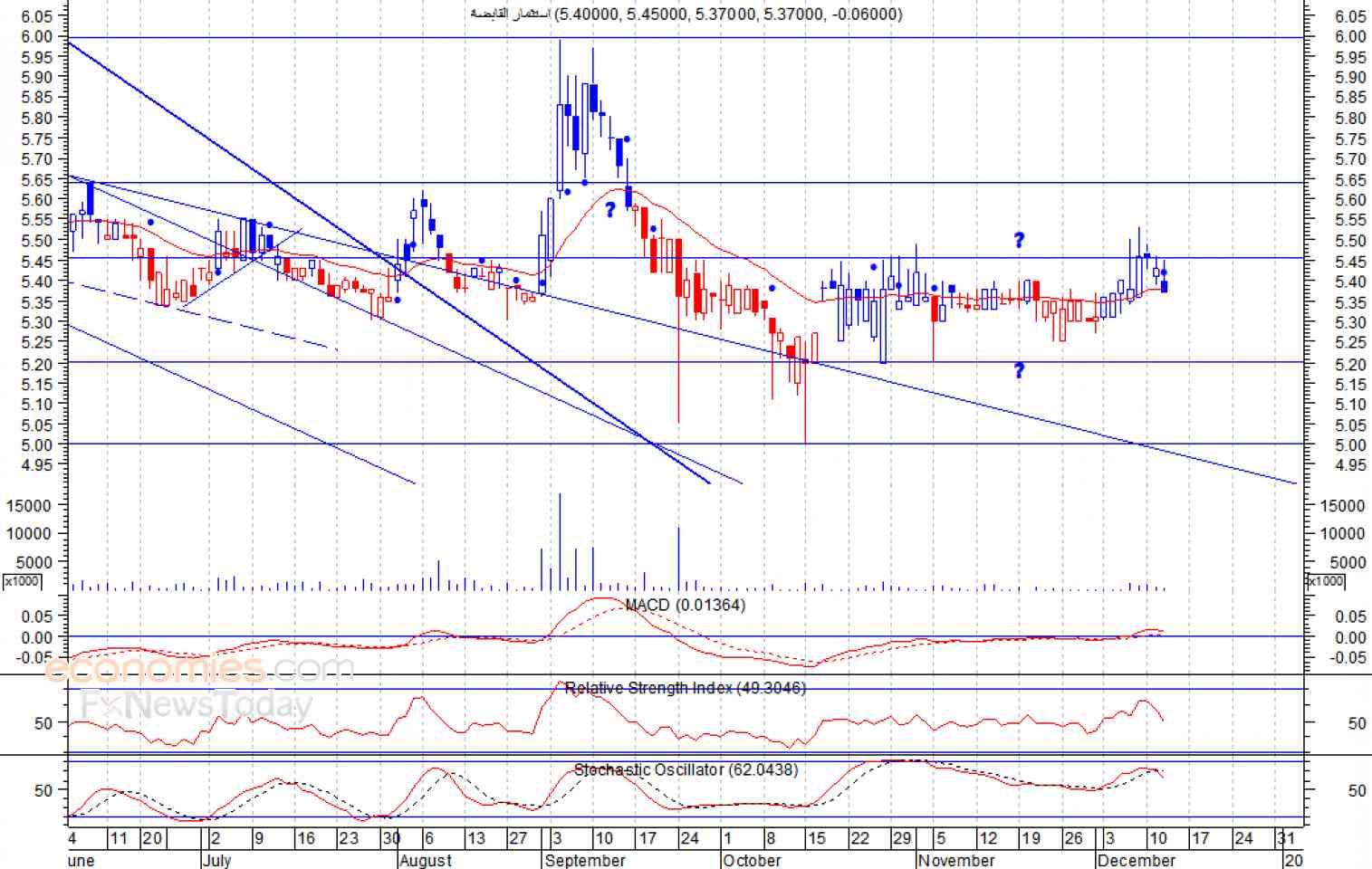Click the date label 23 on time axis

pos(349,838)
